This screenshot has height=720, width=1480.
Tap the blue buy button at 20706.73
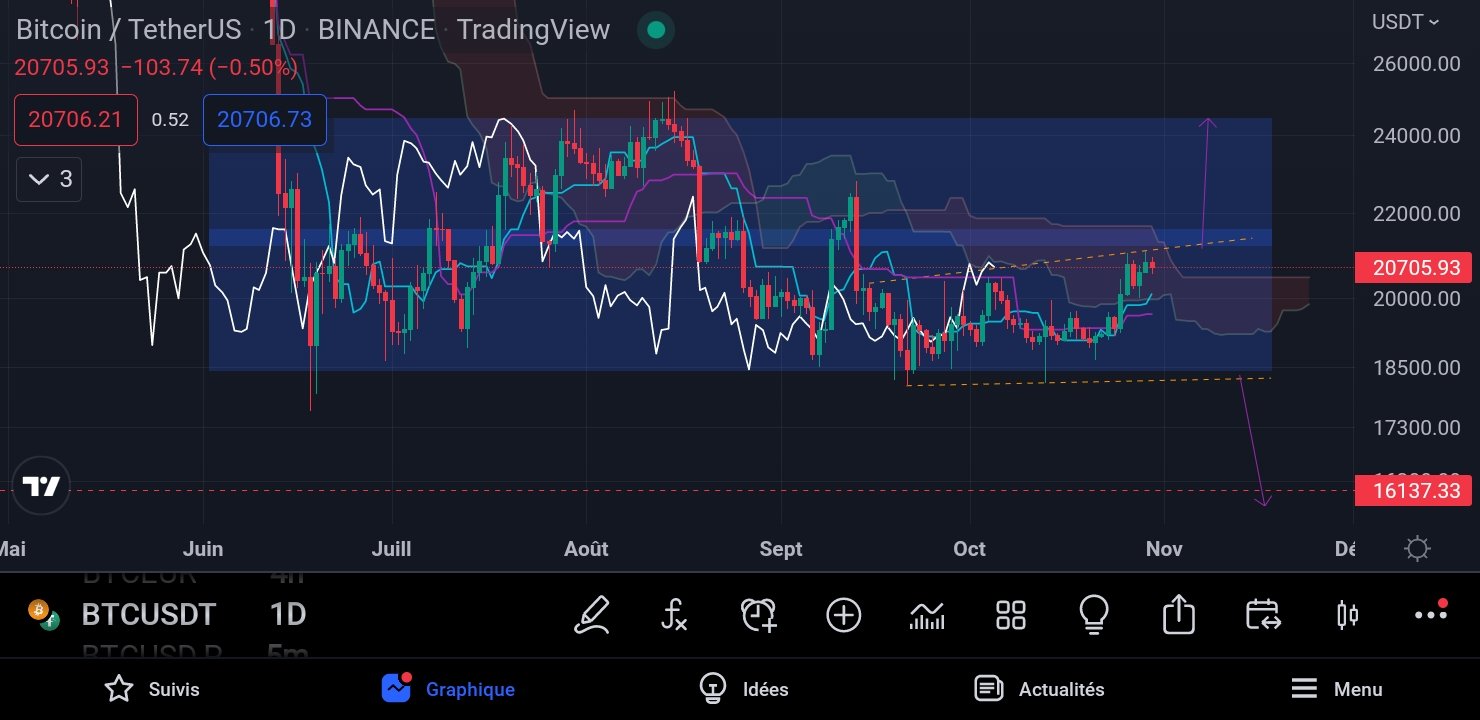click(x=264, y=119)
